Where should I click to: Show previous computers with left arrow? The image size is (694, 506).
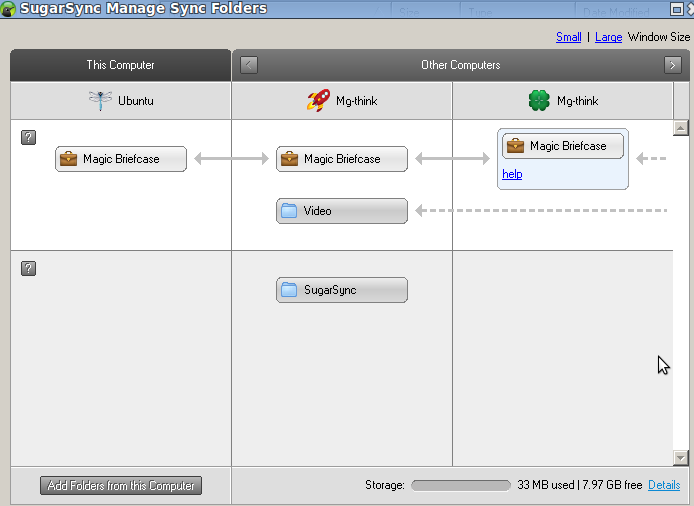coord(249,65)
